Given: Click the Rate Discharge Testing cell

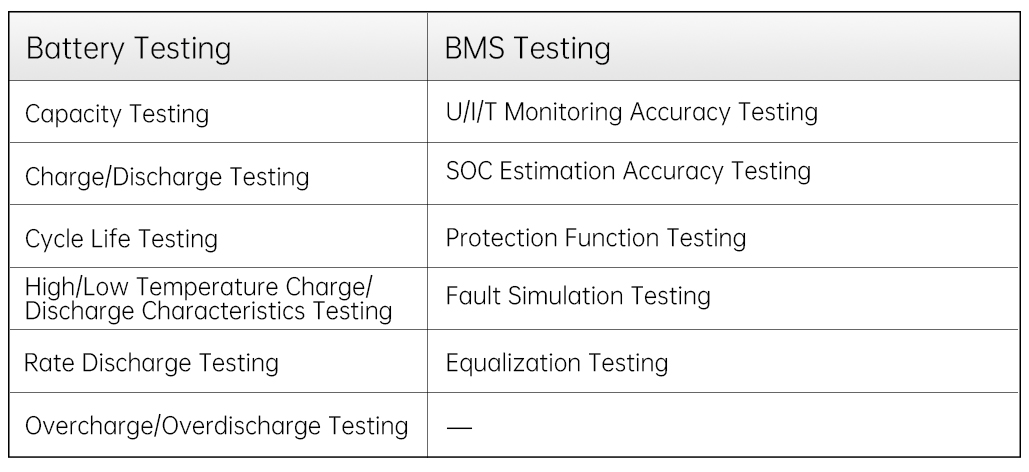Looking at the screenshot, I should coord(151,362).
